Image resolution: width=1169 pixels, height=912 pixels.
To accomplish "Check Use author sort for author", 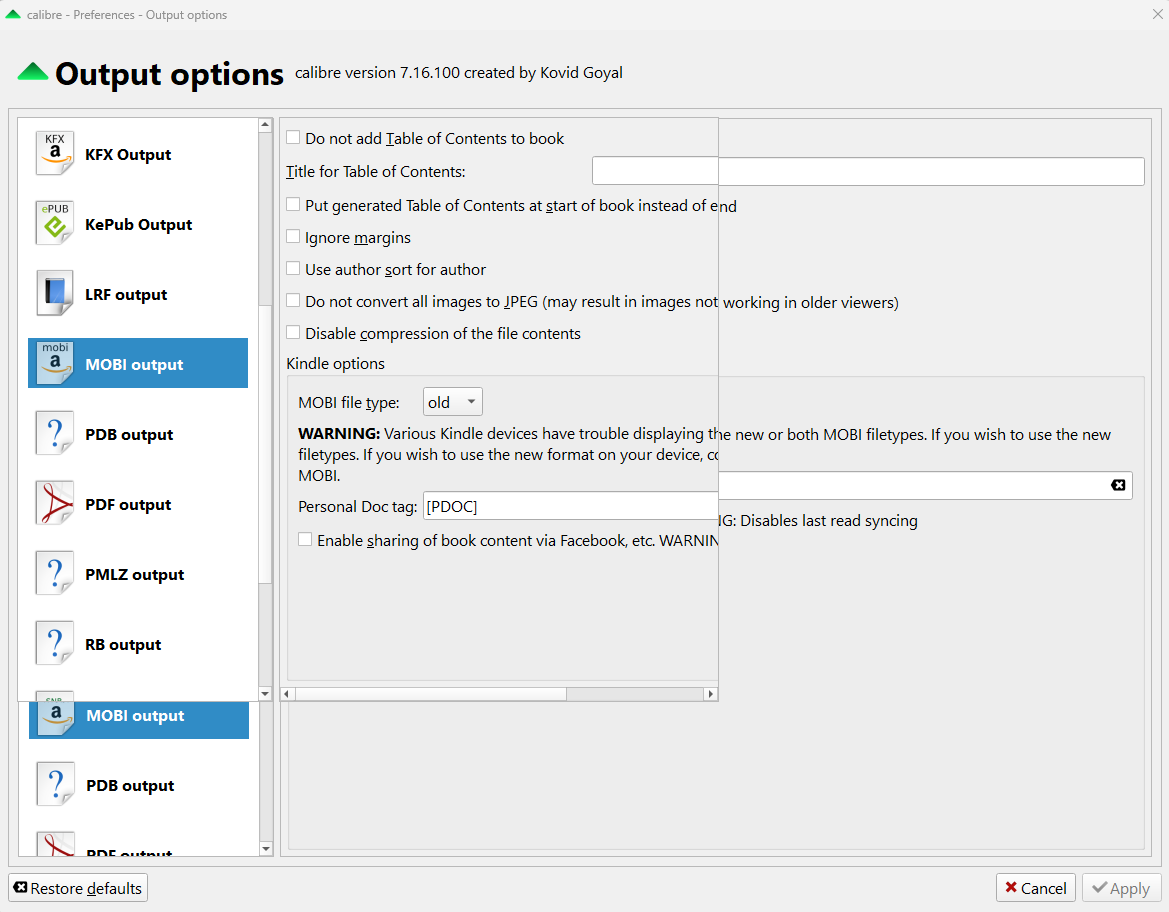I will coord(293,269).
